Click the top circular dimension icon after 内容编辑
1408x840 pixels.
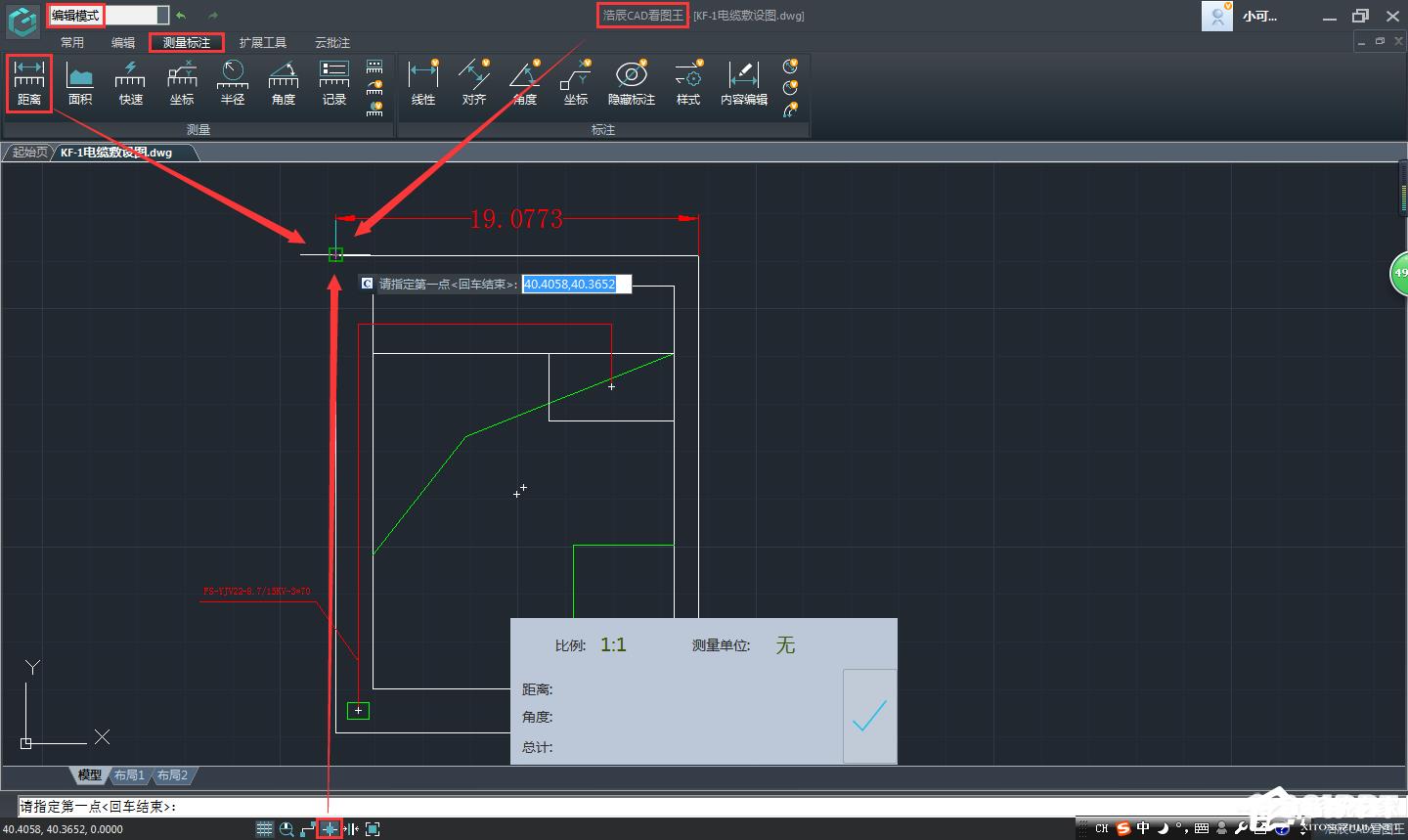(x=790, y=66)
